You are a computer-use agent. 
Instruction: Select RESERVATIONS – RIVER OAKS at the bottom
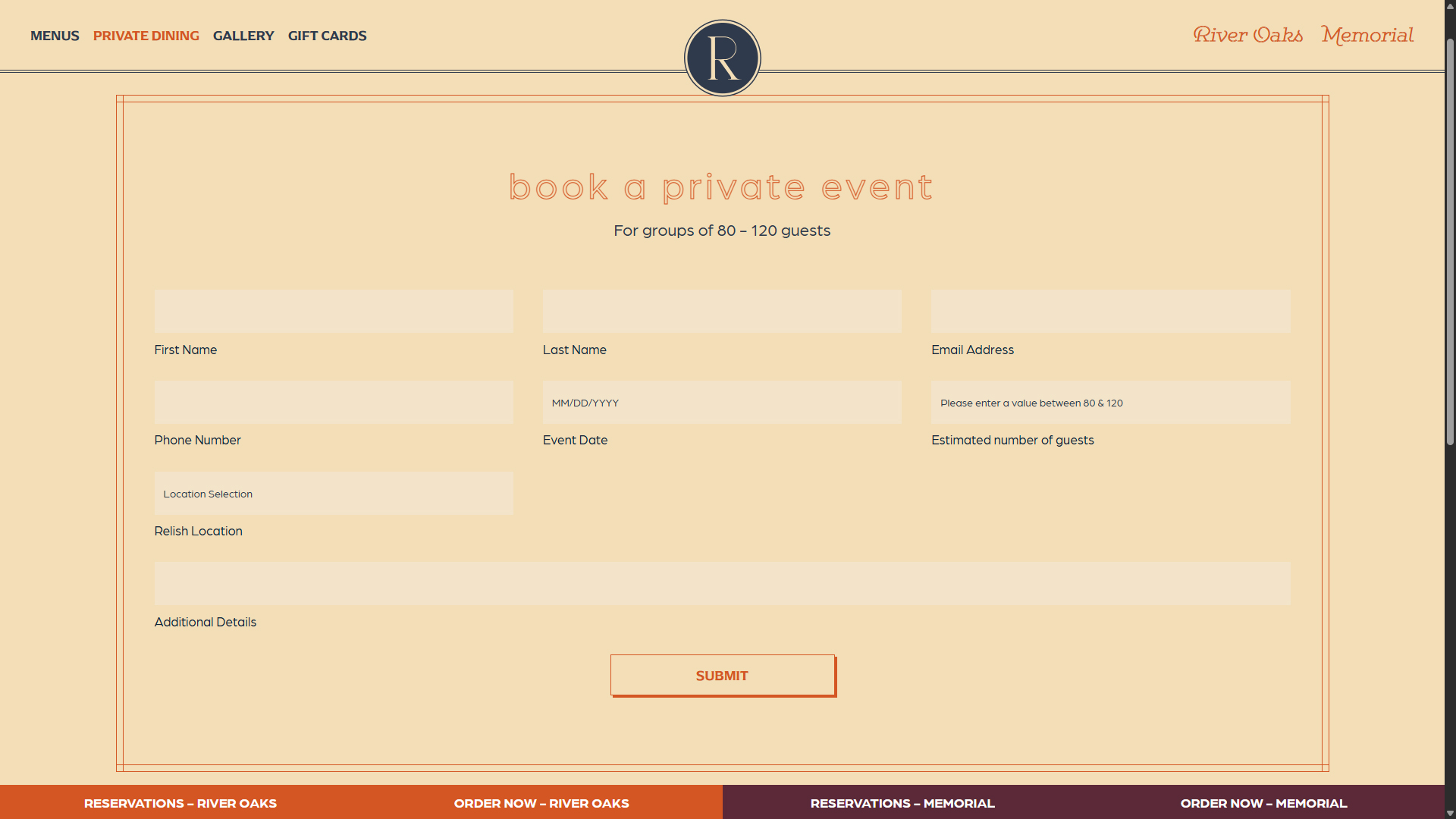click(180, 803)
